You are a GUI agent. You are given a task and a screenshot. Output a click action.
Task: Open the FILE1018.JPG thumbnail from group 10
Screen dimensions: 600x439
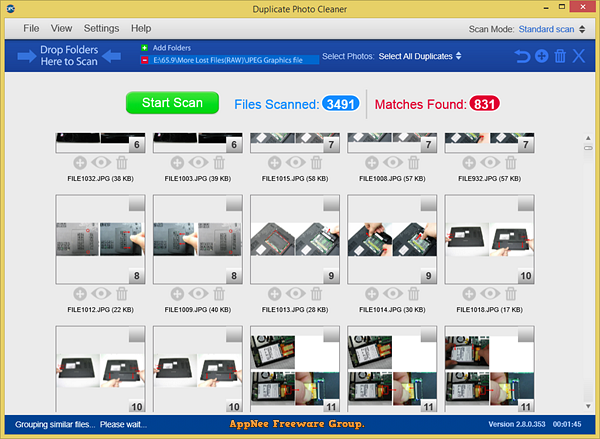pos(489,240)
